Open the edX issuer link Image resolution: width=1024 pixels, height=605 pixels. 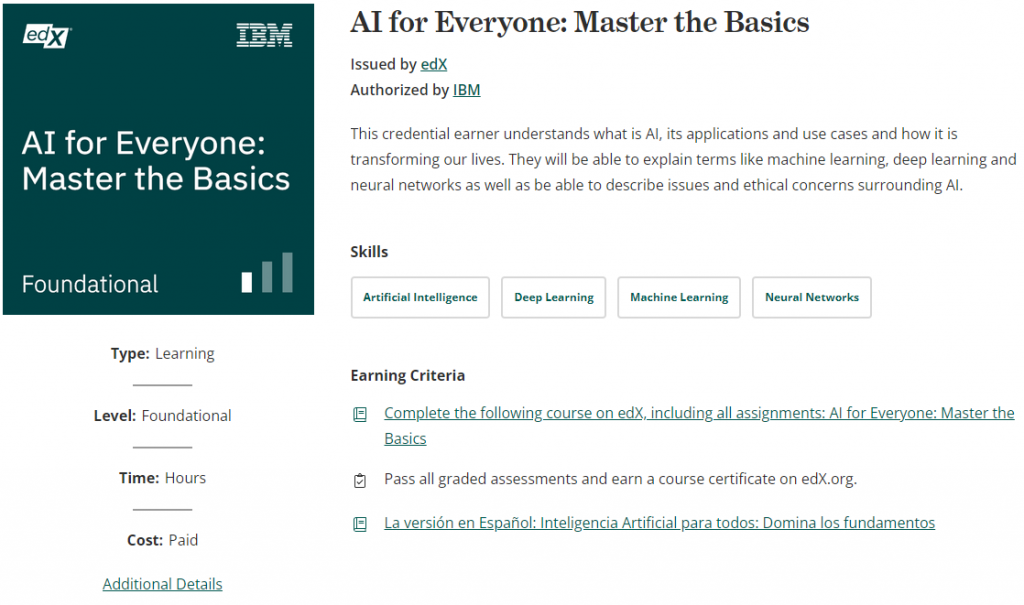(x=433, y=64)
